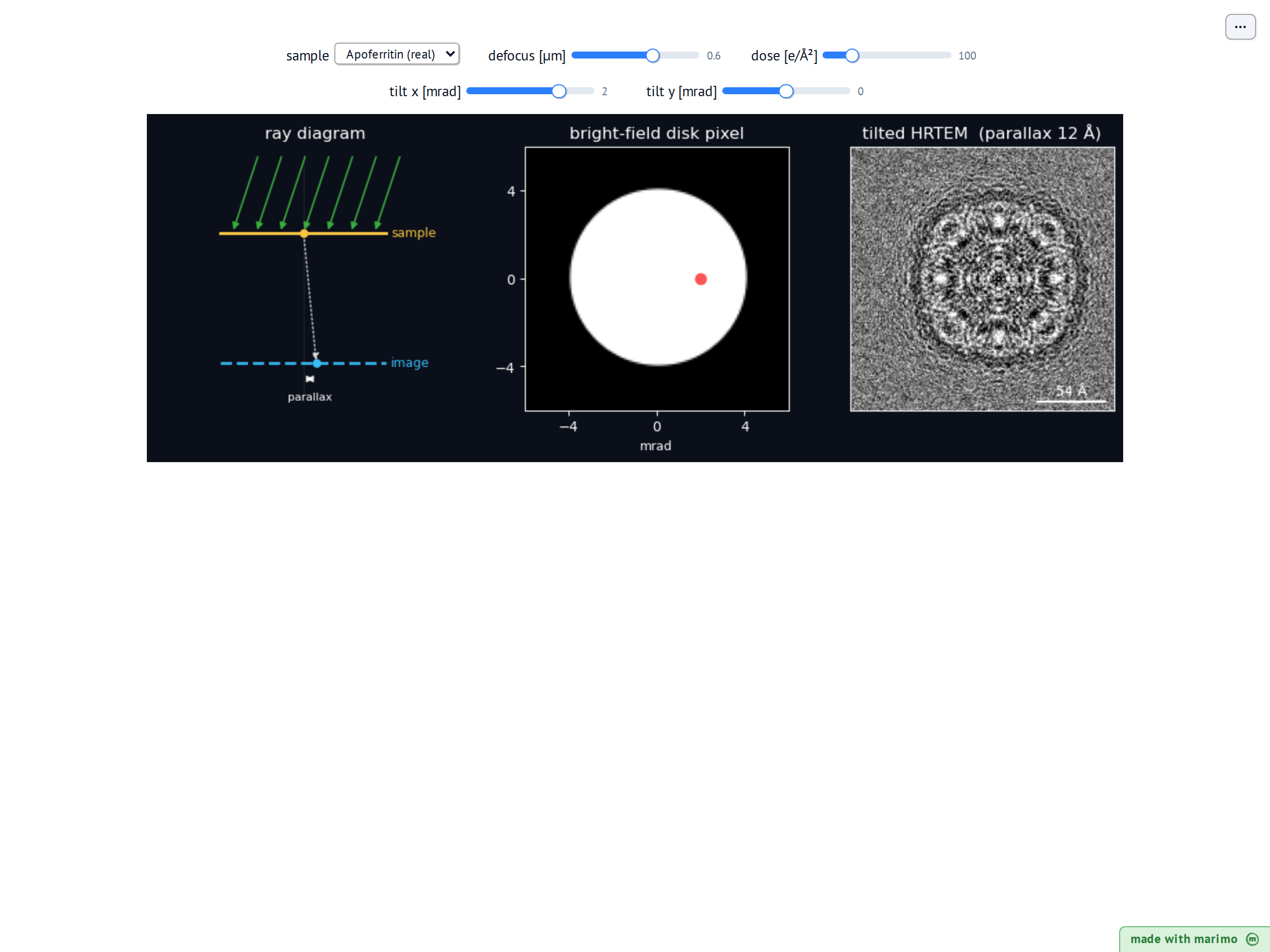Click the blue image point in ray diagram
This screenshot has height=952, width=1270.
point(317,363)
